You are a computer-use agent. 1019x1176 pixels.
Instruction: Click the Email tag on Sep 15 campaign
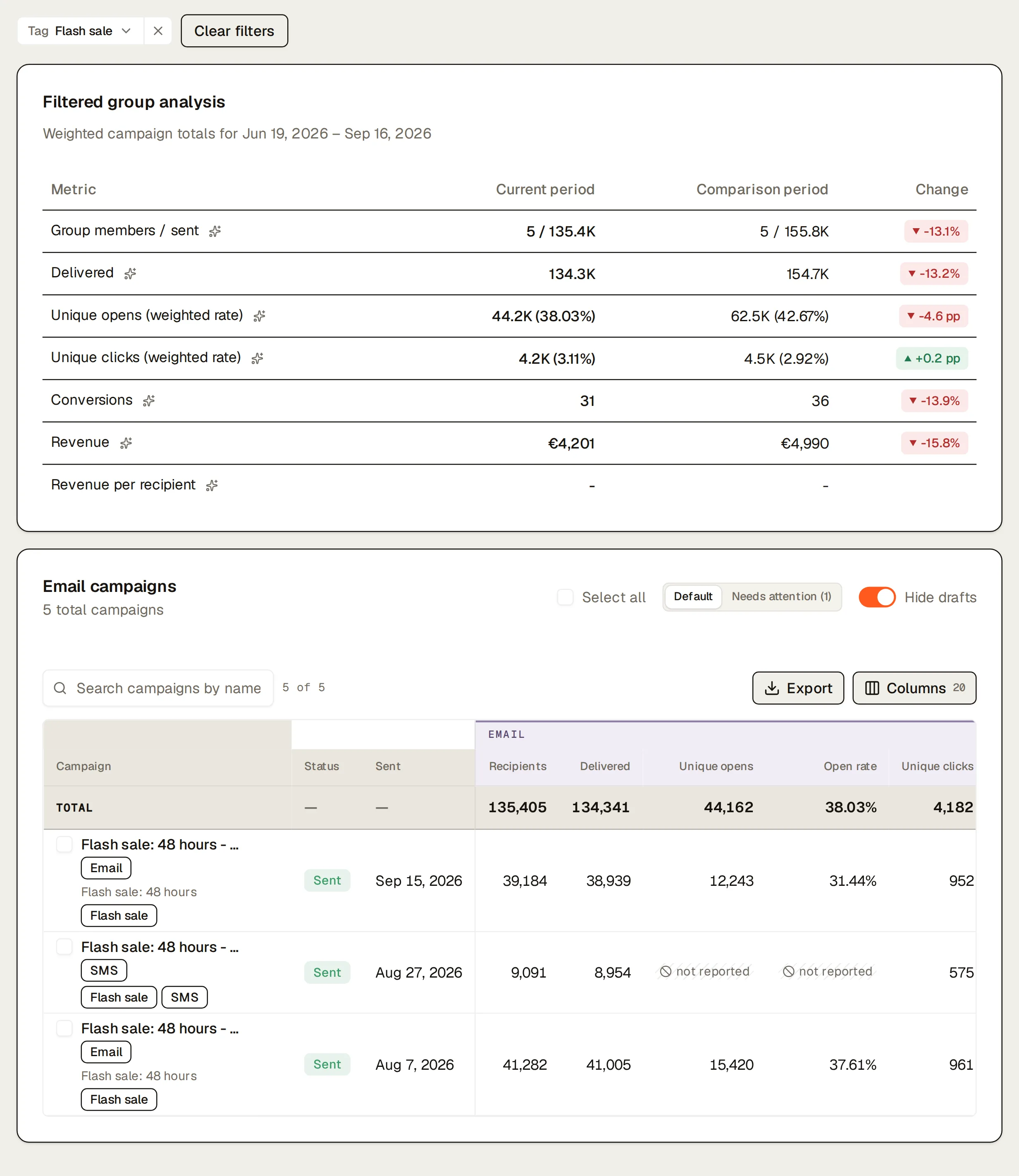106,868
